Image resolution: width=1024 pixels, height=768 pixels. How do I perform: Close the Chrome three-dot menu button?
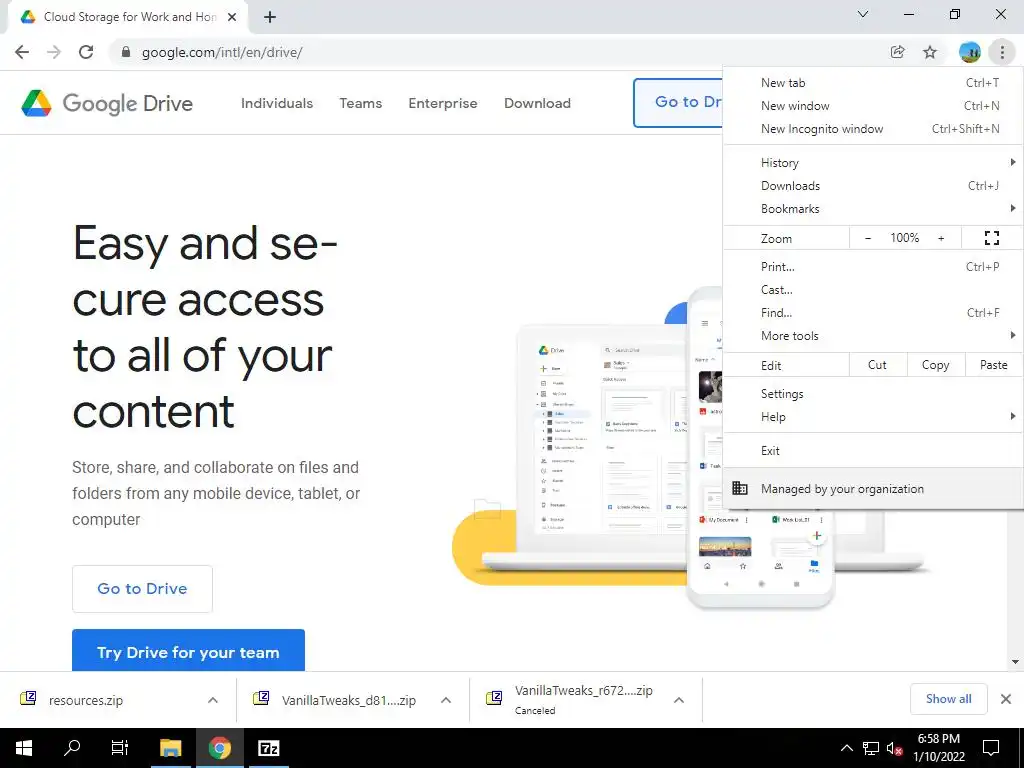point(1002,52)
